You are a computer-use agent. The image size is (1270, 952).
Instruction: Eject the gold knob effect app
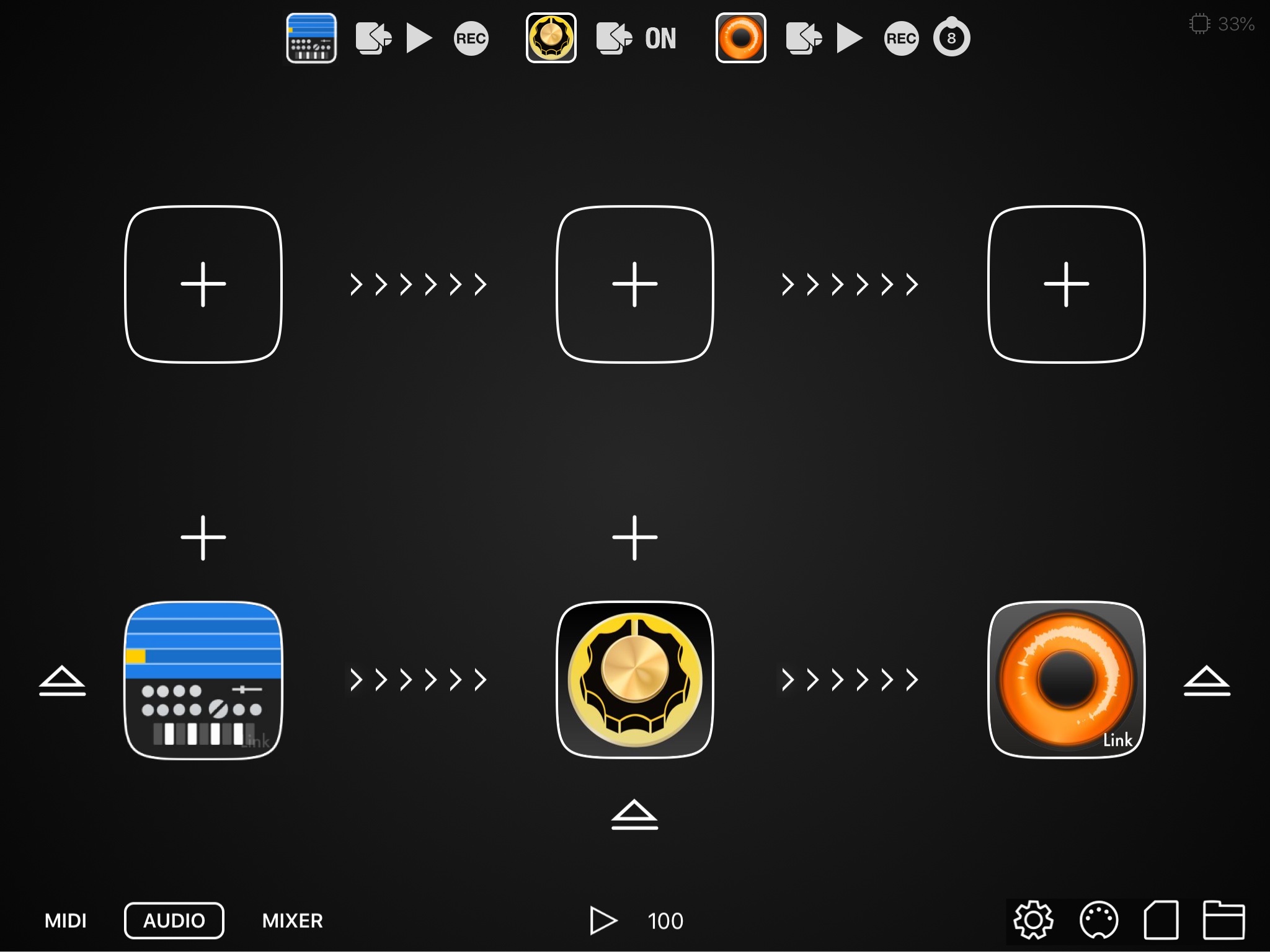634,814
